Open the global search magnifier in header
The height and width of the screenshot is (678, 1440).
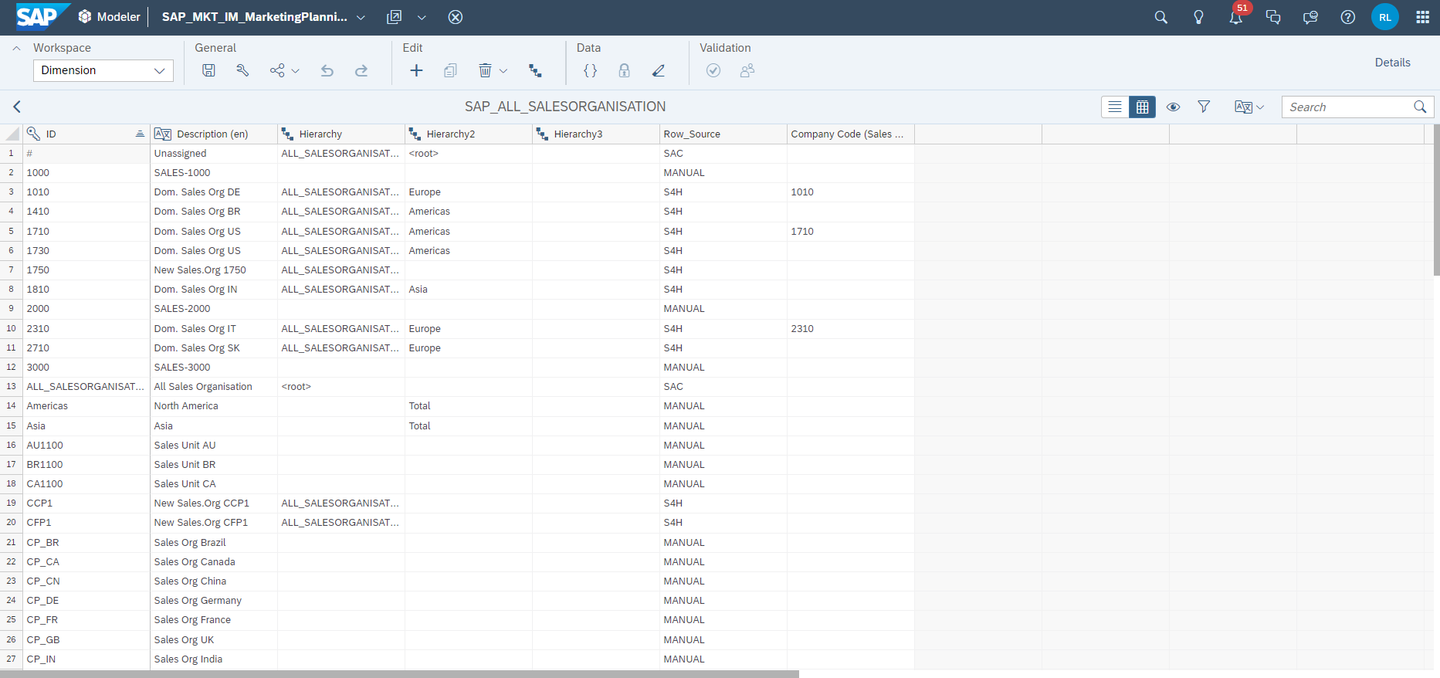coord(1161,17)
